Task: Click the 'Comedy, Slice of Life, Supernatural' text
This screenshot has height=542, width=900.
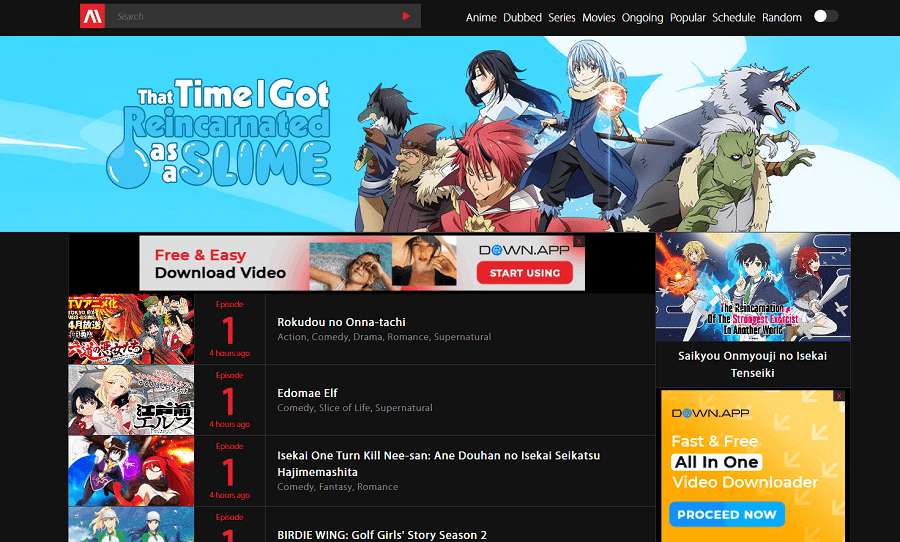Action: coord(355,408)
